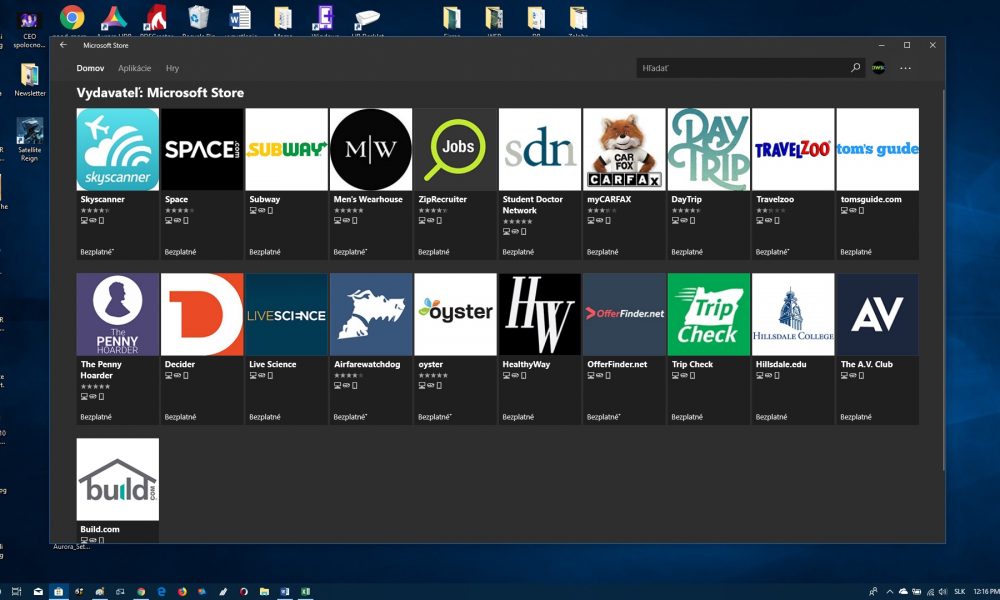Click Bezplatné price under Trip Check

coord(687,417)
